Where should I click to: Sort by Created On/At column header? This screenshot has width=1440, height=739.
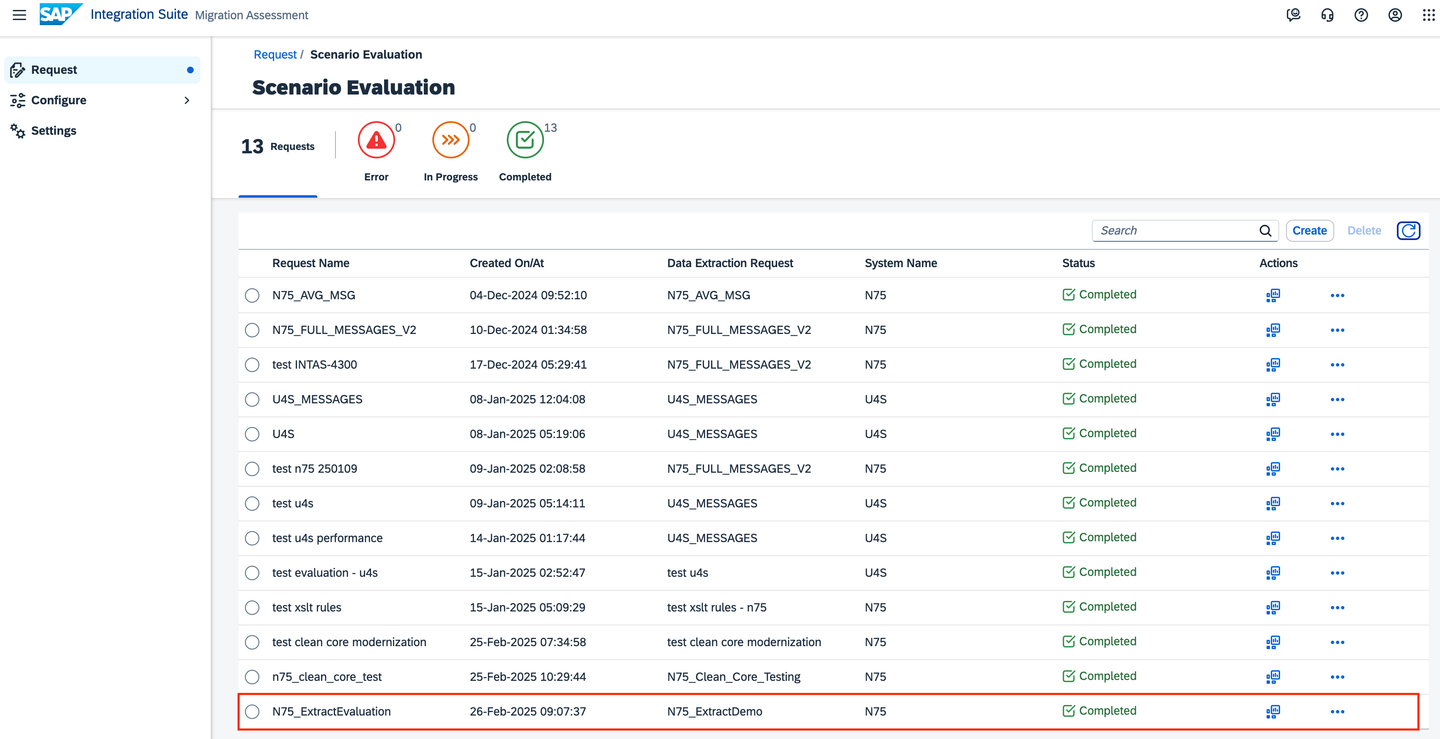tap(507, 264)
